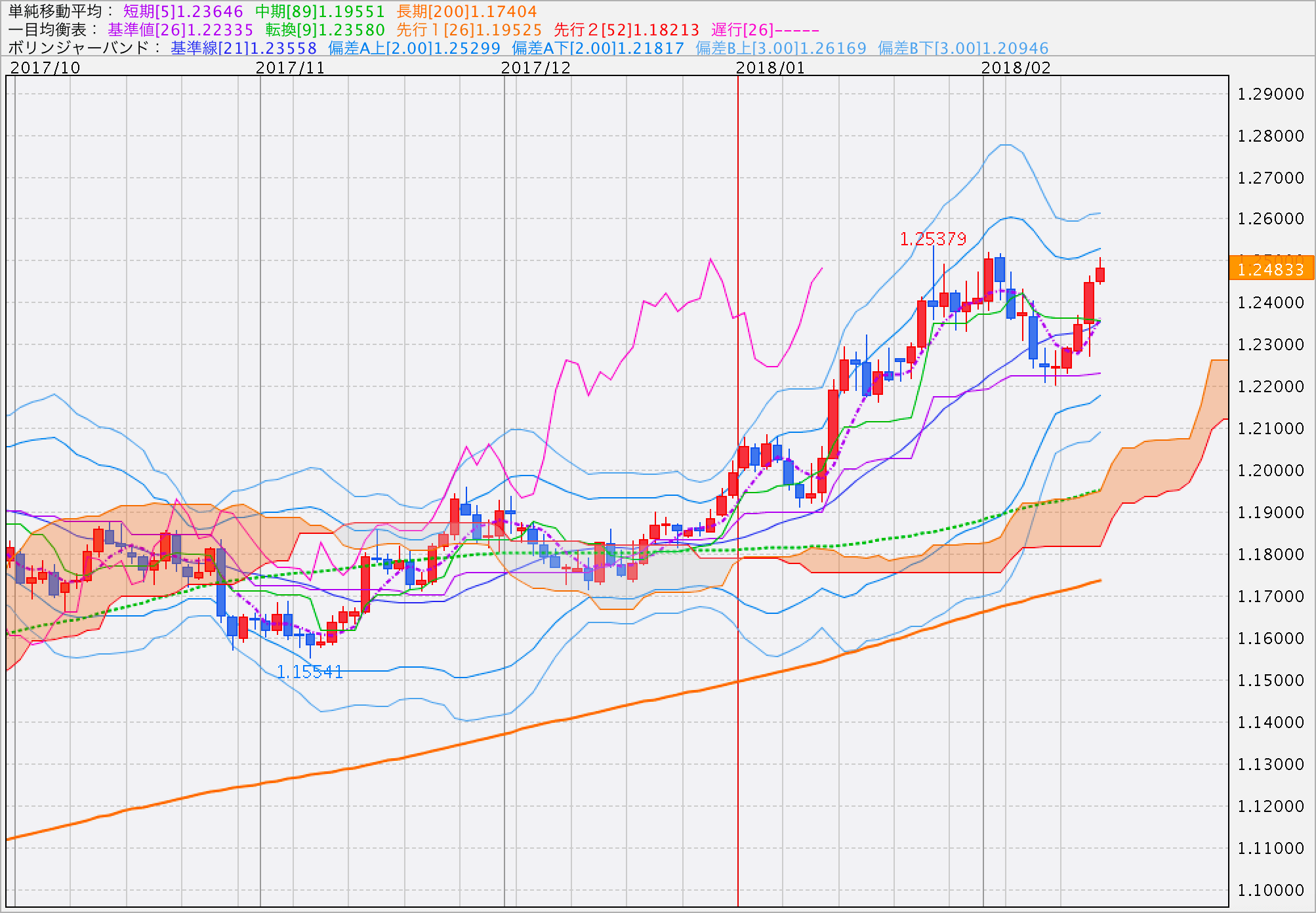Click the high price annotation 1.25379
The image size is (1316, 913).
(933, 239)
